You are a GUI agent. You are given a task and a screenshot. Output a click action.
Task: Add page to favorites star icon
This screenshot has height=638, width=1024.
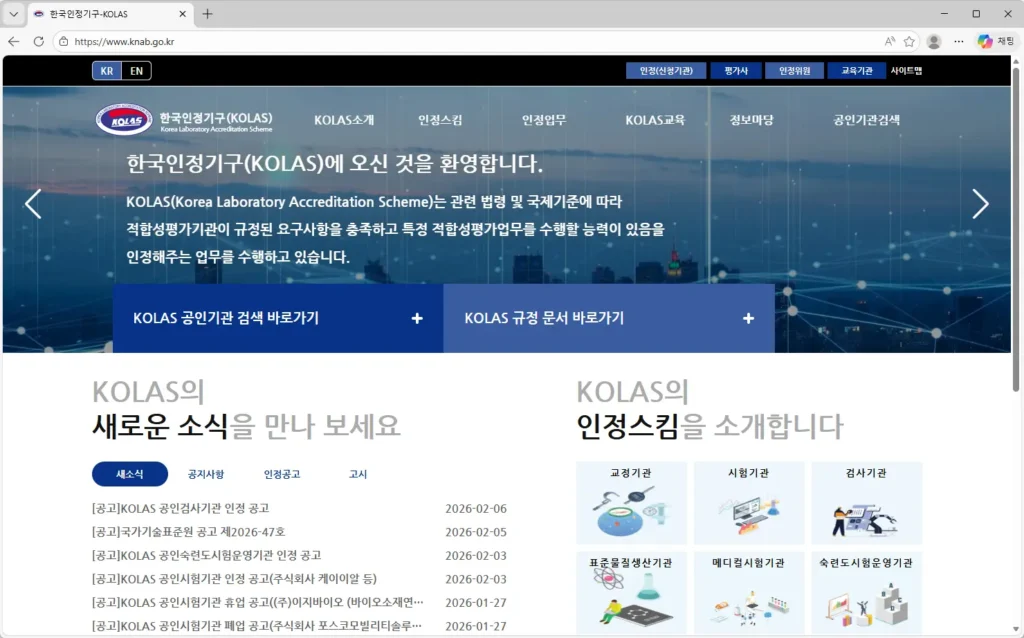point(909,41)
